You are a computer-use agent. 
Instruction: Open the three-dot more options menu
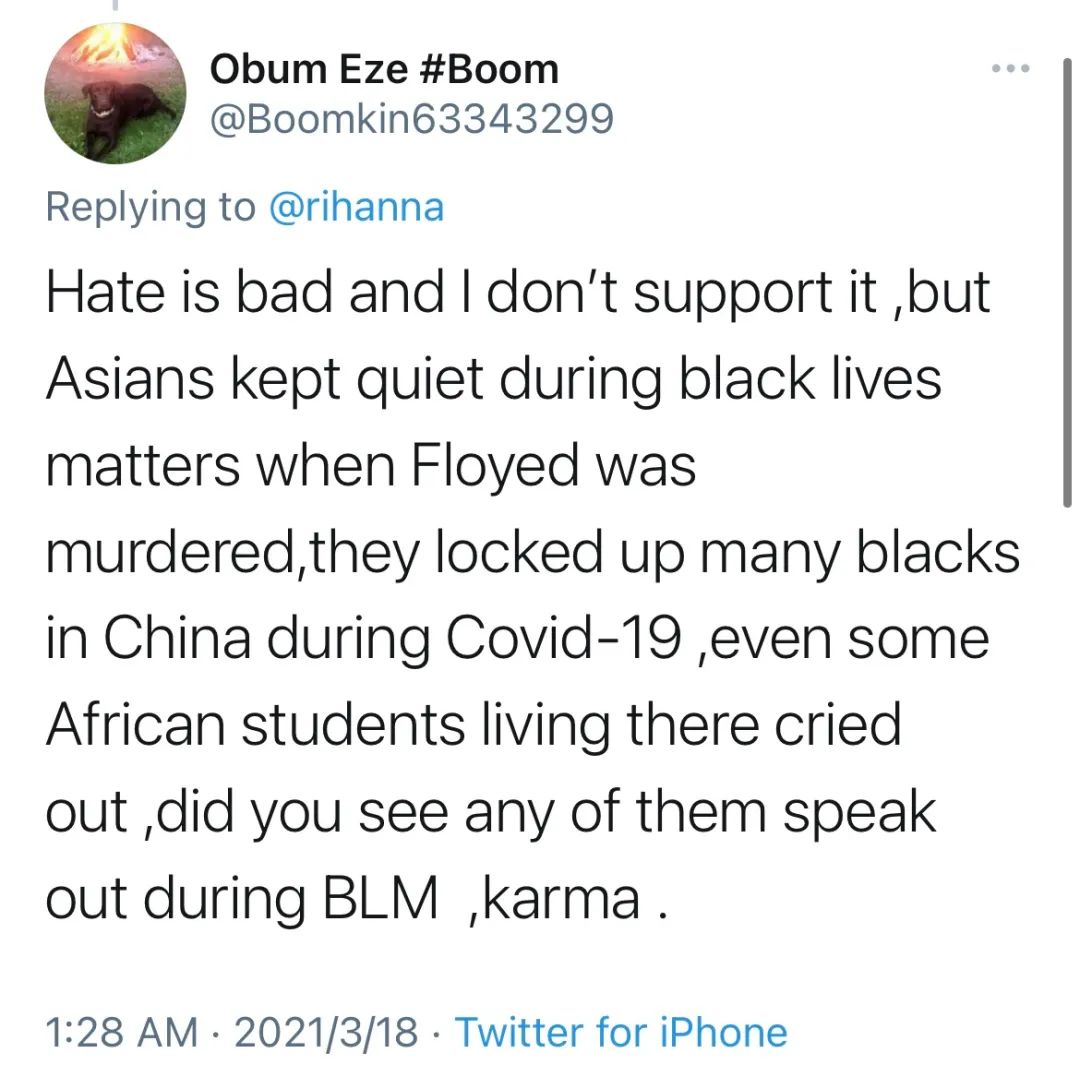point(1011,68)
